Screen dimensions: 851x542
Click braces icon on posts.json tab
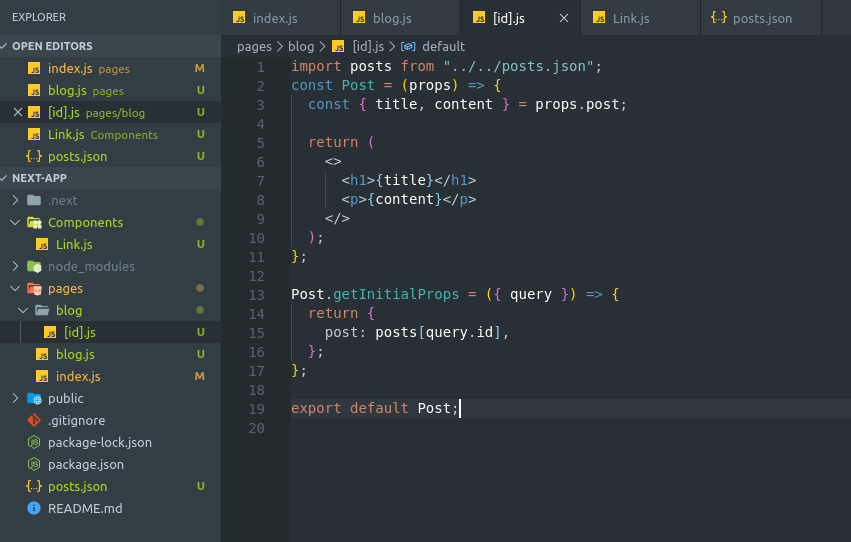click(719, 18)
